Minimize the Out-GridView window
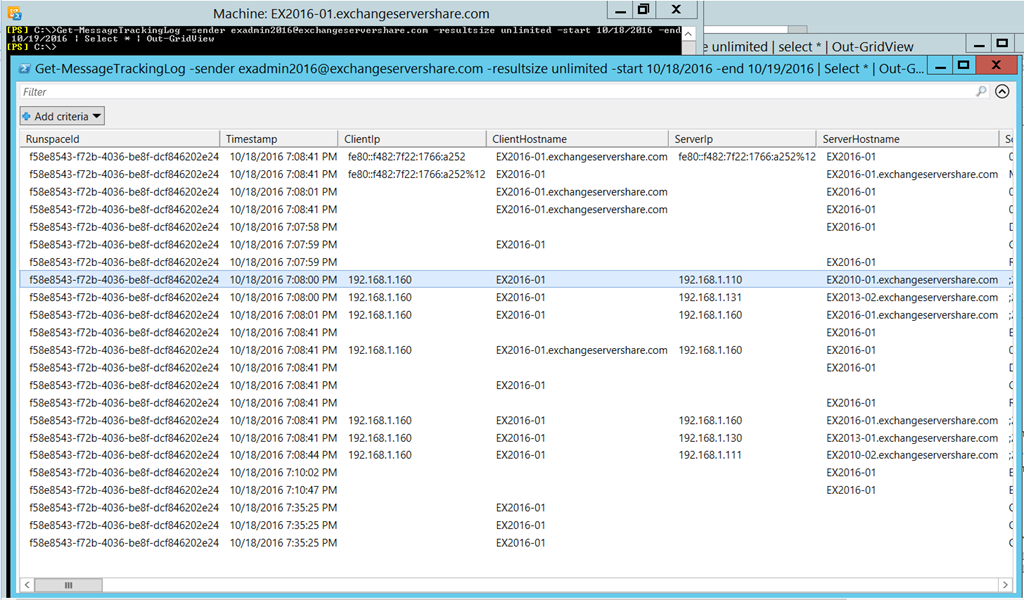 [x=940, y=66]
